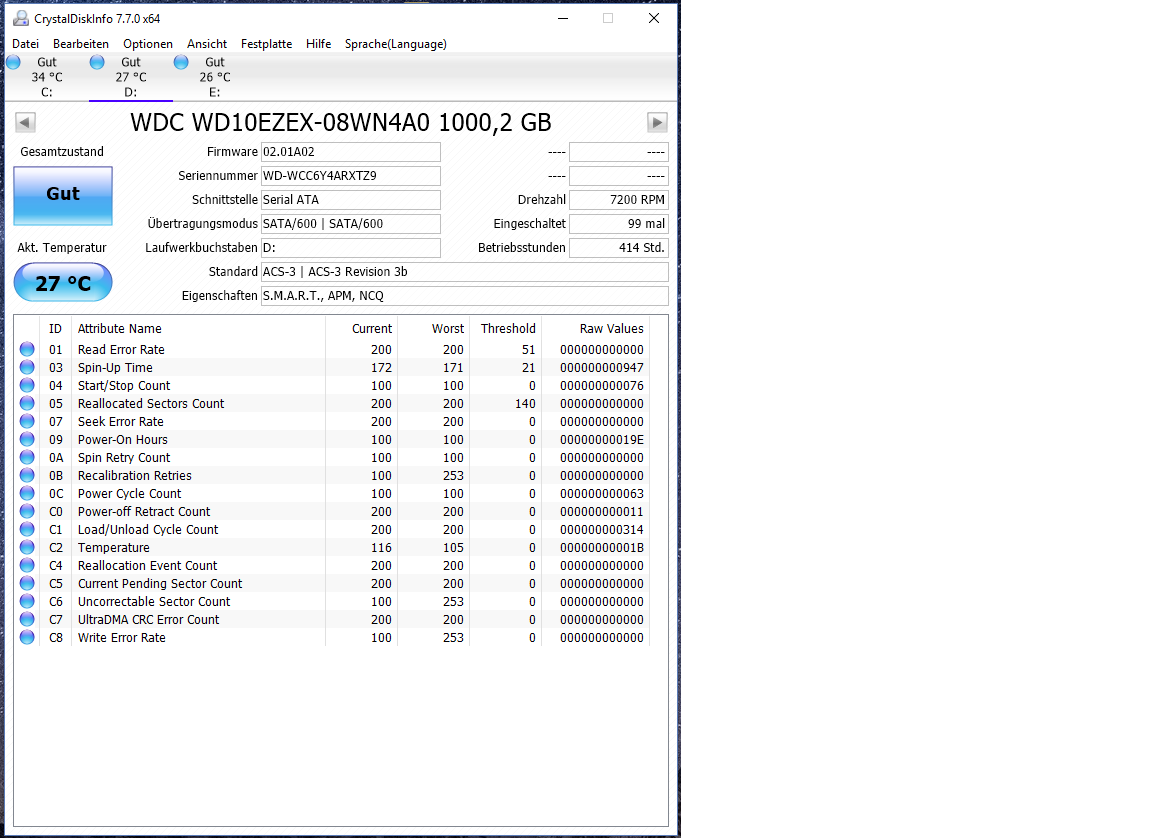Switch to drive D: tab at 27 °C
Image resolution: width=1152 pixels, height=838 pixels.
coord(131,77)
